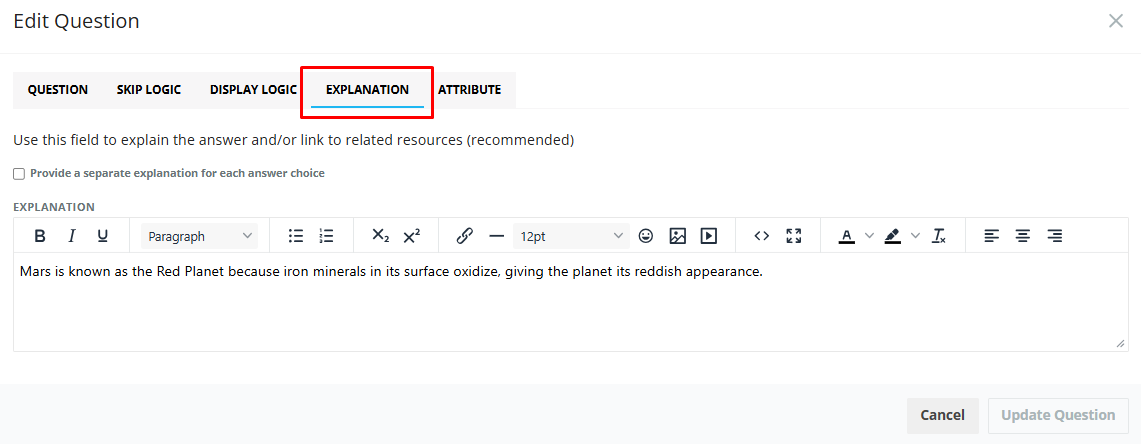
Task: Open the Paragraph format dropdown
Action: tap(199, 236)
